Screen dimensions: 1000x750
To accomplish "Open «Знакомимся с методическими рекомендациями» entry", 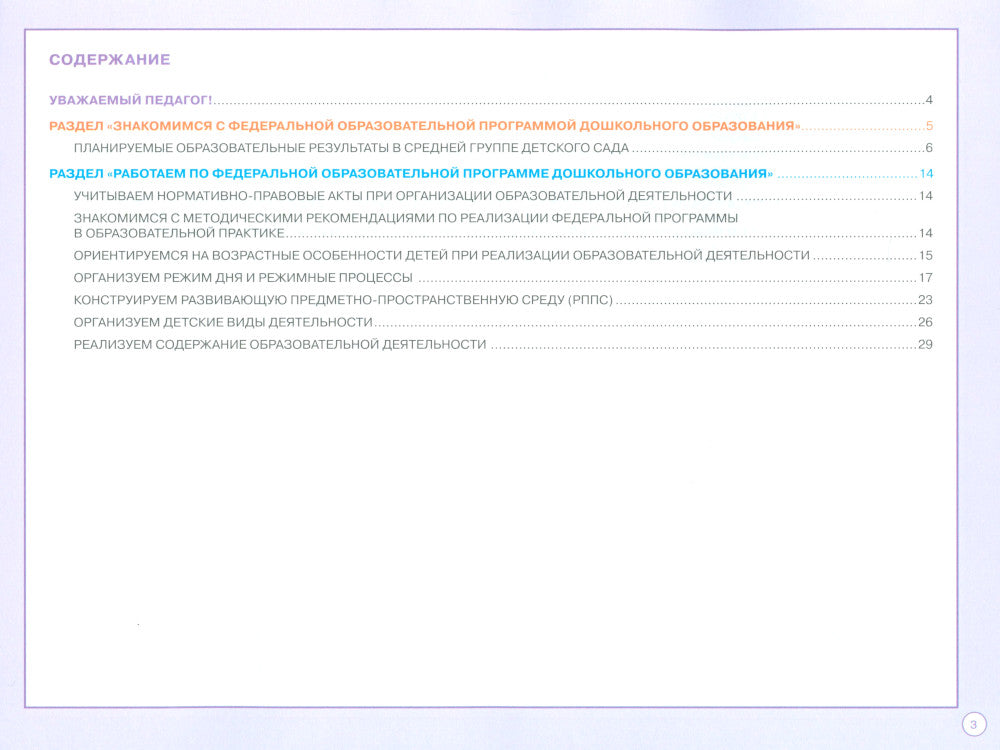I will pos(406,217).
